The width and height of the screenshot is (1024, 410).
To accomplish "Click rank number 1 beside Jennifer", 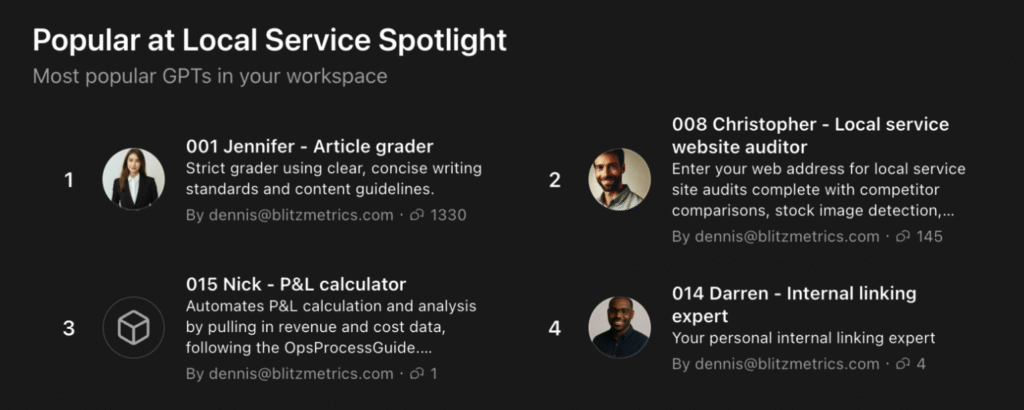I will coord(69,180).
